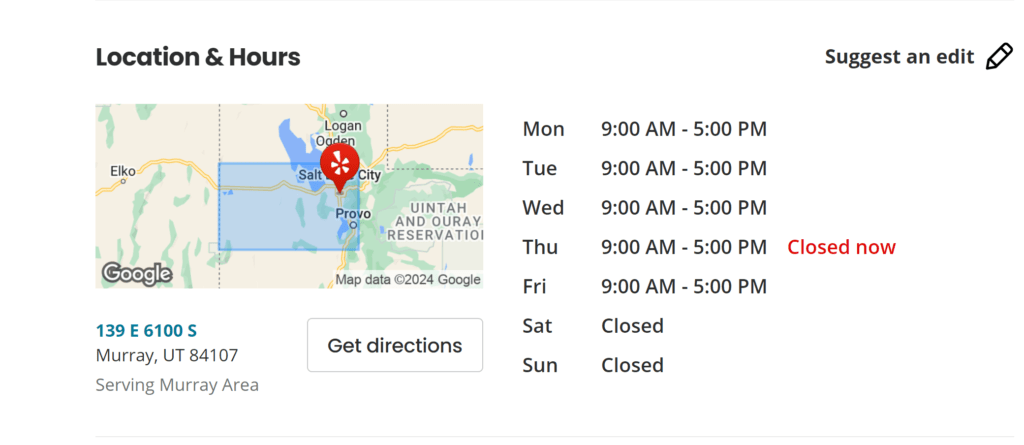Click the red Closed now status text

[841, 247]
